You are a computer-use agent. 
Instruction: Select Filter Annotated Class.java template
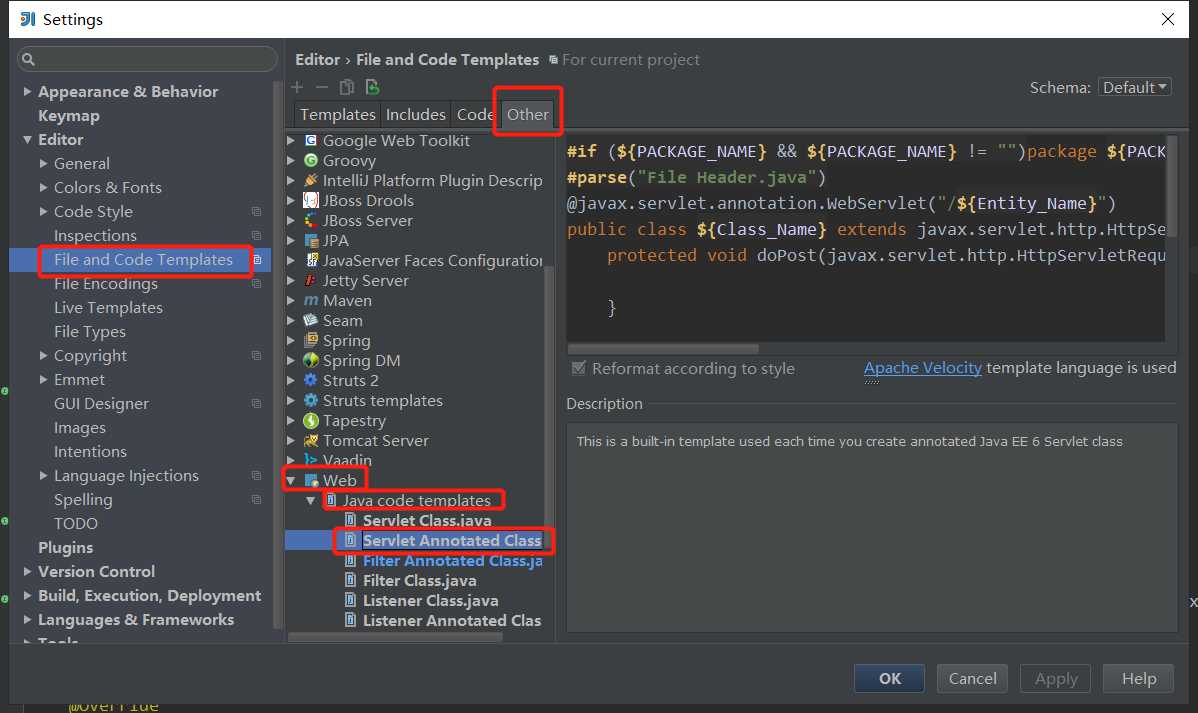click(x=452, y=560)
